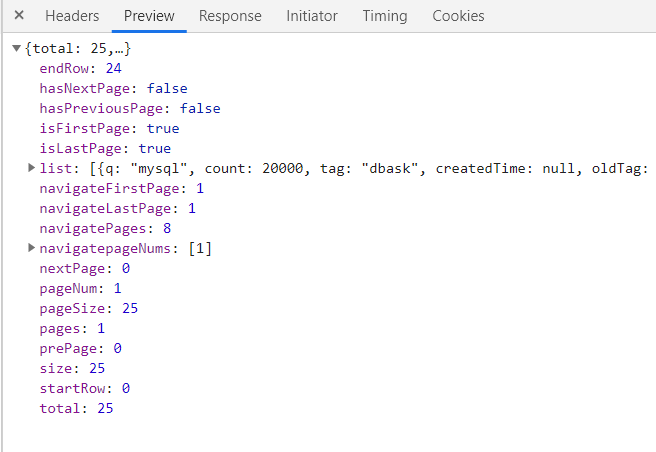
Task: Open the Initiator tab
Action: tap(312, 16)
